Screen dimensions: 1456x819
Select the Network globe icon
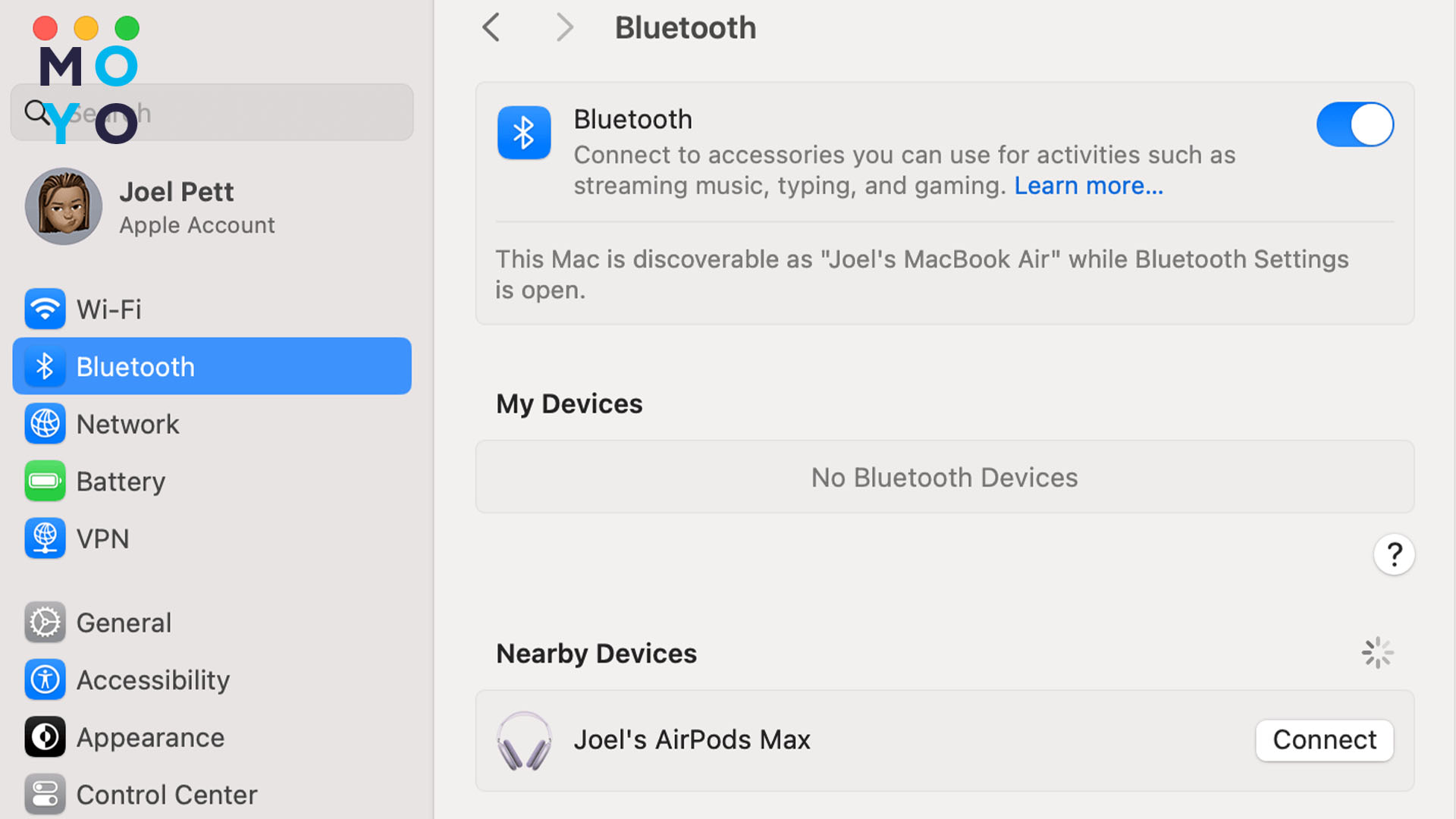pyautogui.click(x=45, y=424)
